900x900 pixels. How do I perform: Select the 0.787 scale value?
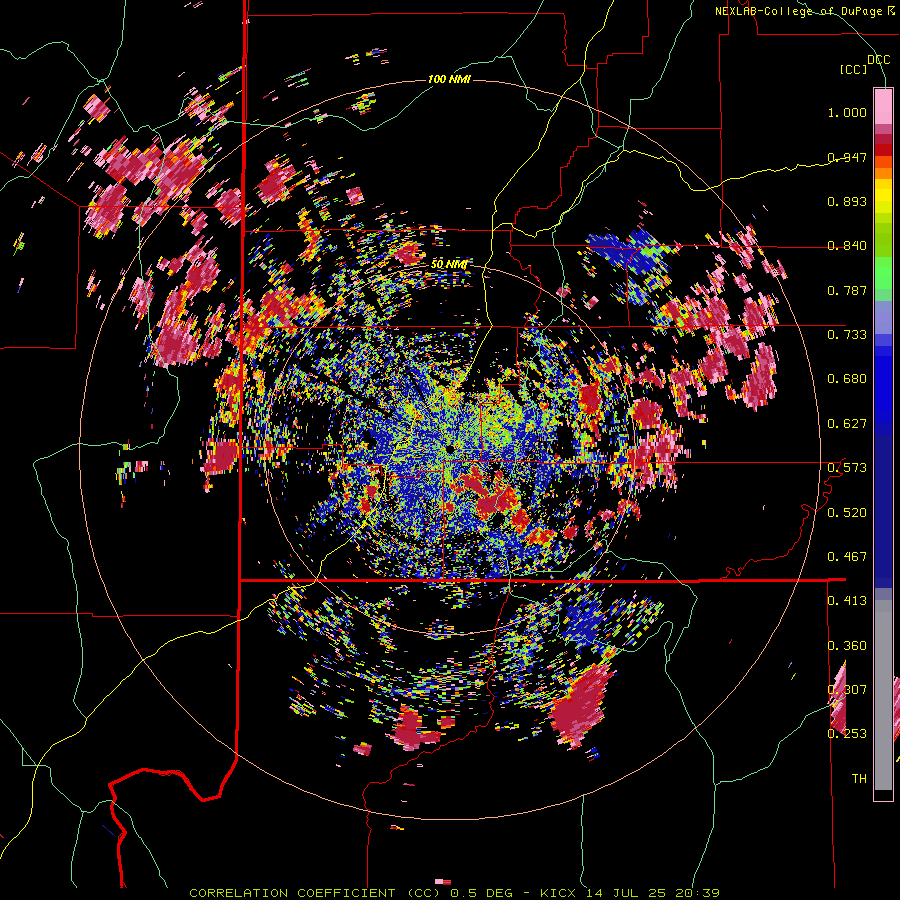pyautogui.click(x=847, y=290)
